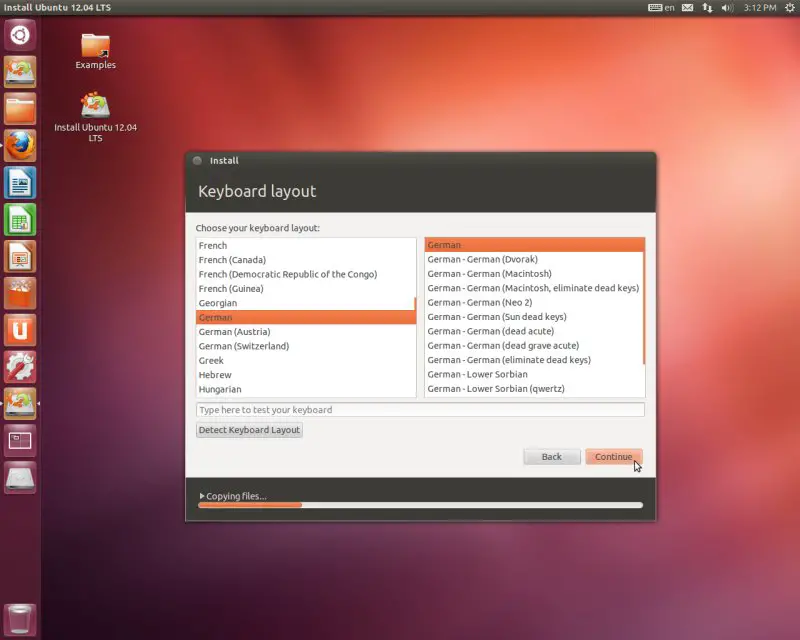
Task: Click the running installer icon above Workspace Switcher
Action: [20, 403]
